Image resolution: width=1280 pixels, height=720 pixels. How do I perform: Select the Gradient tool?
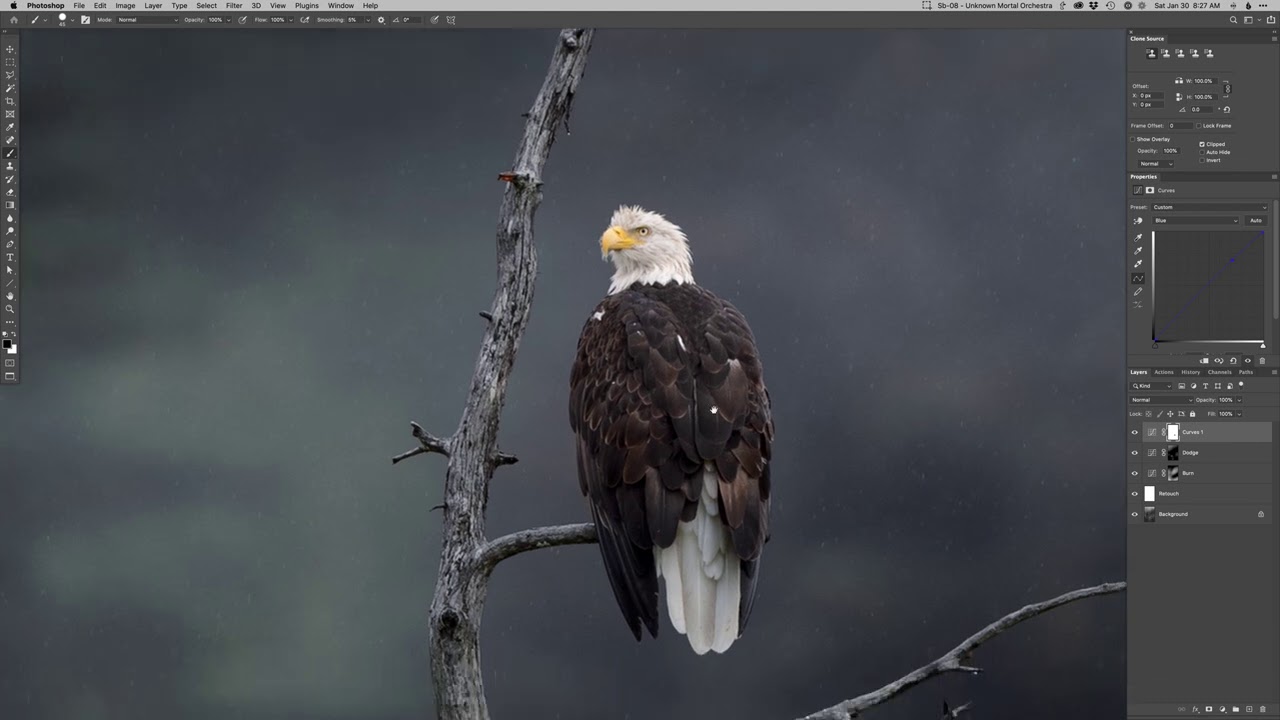tap(10, 205)
